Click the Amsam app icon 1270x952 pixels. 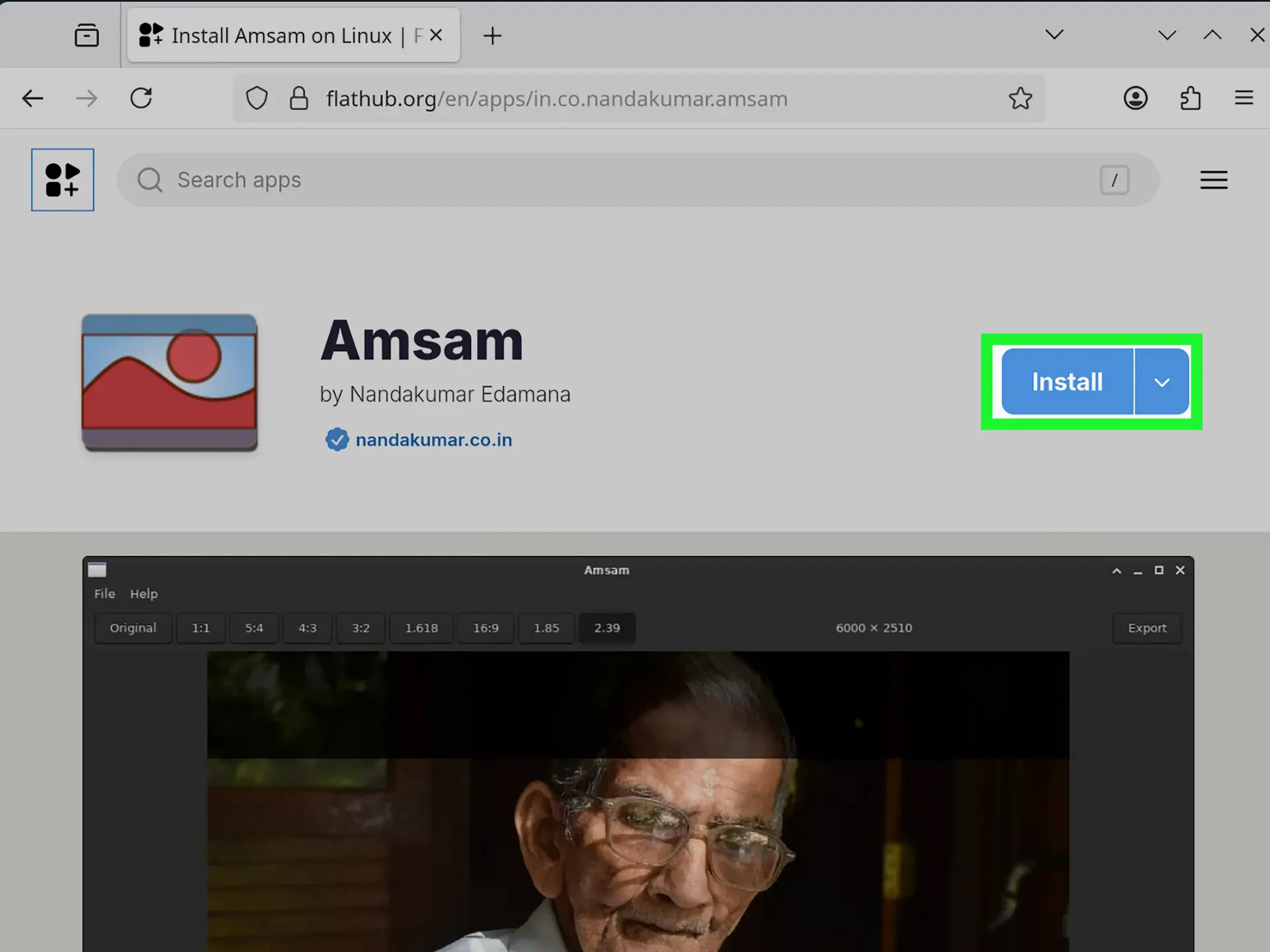[169, 383]
